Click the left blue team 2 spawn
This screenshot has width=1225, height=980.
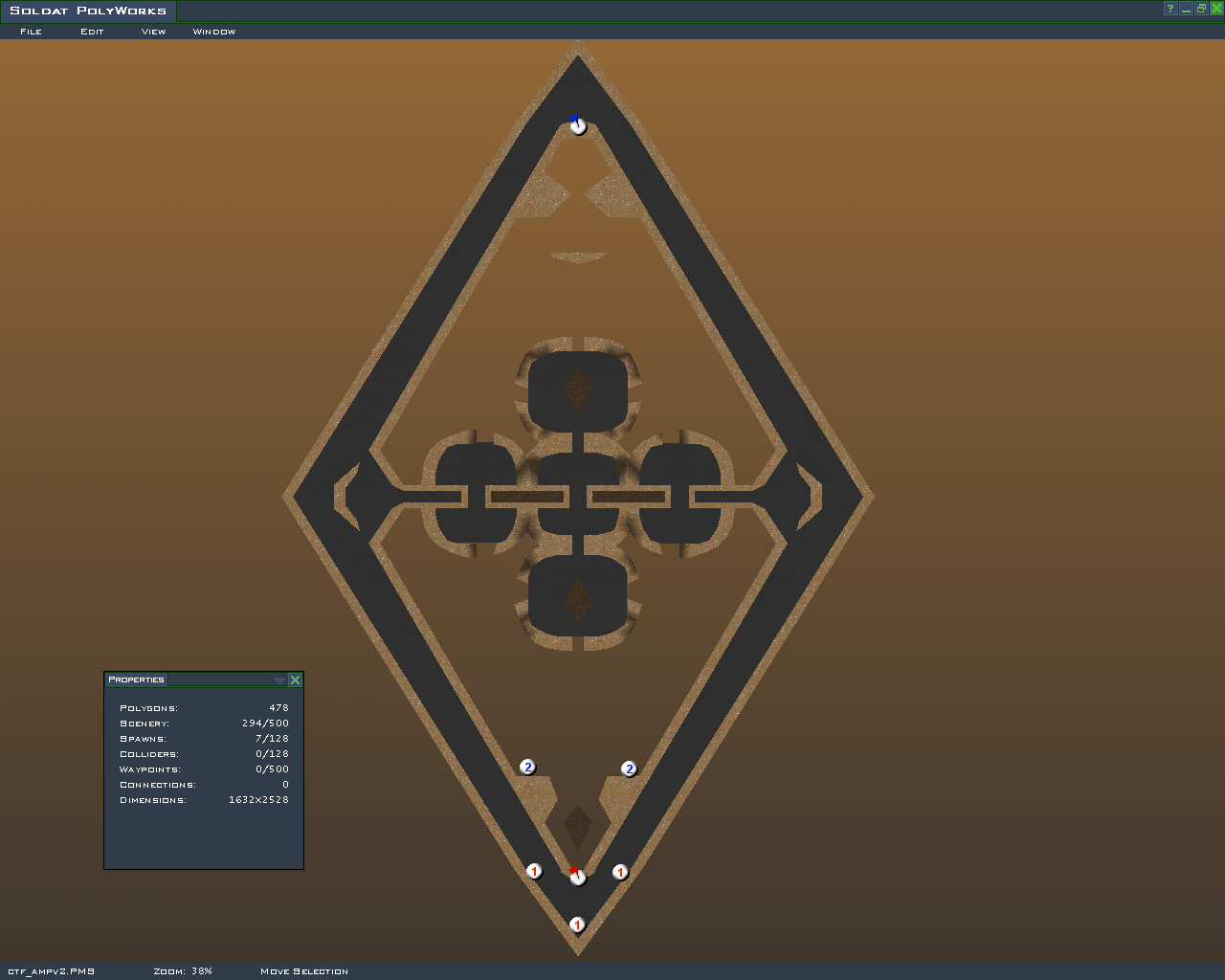[527, 768]
